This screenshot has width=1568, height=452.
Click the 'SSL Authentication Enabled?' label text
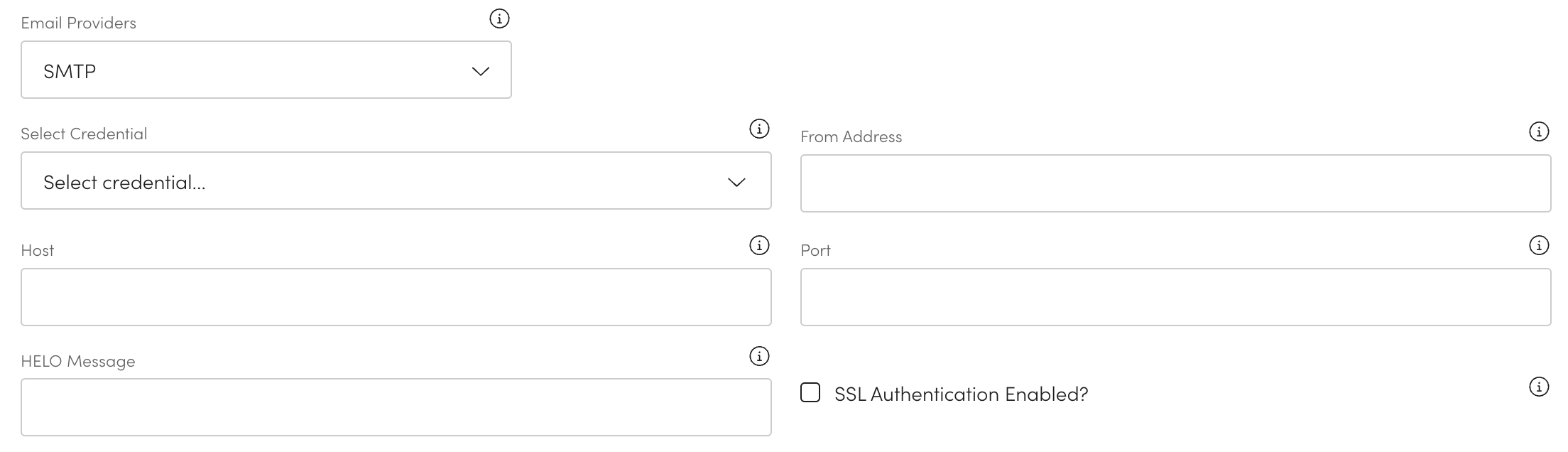point(961,394)
